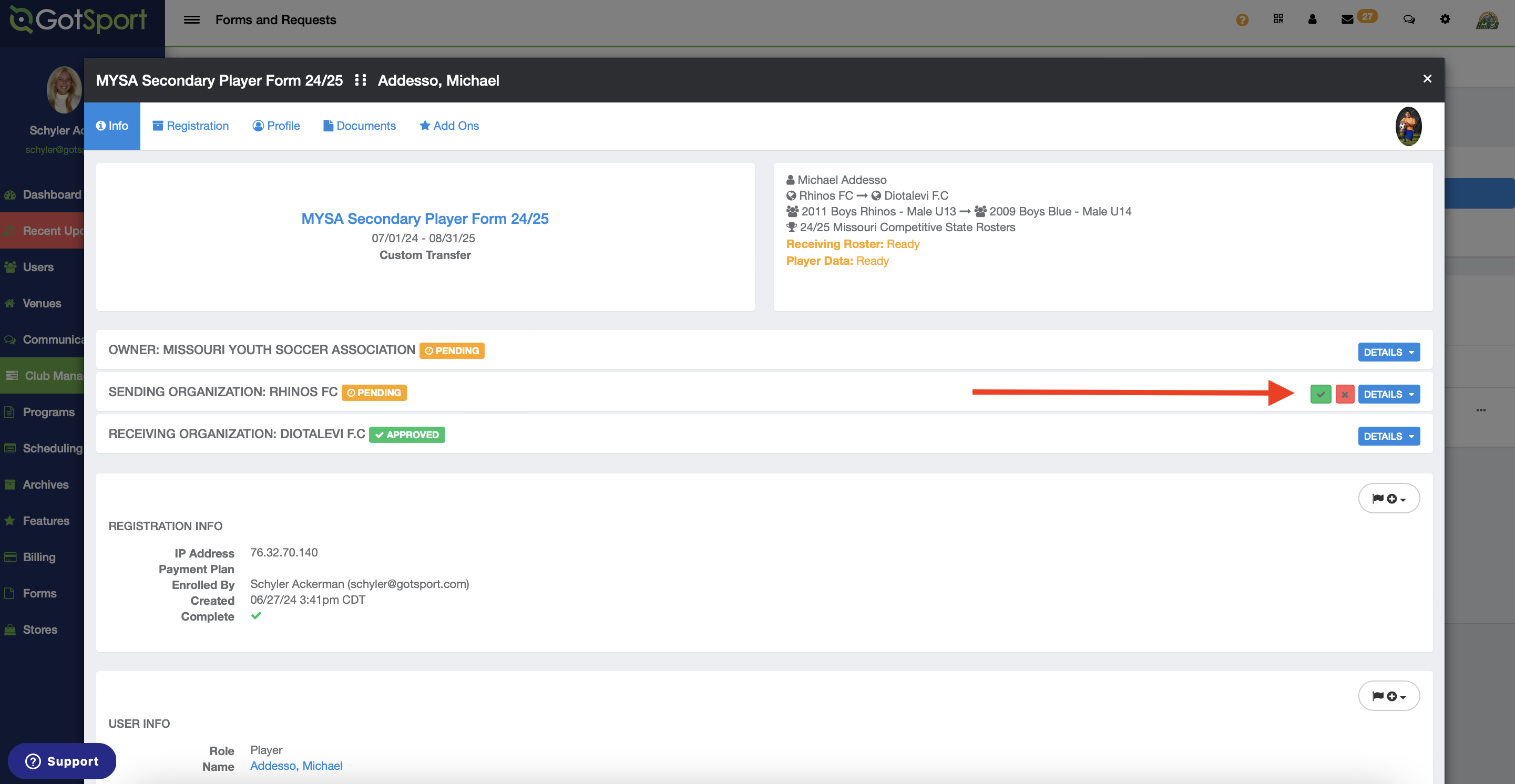
Task: Expand Details for Receiving Organization Diotalevi
Action: click(1388, 436)
